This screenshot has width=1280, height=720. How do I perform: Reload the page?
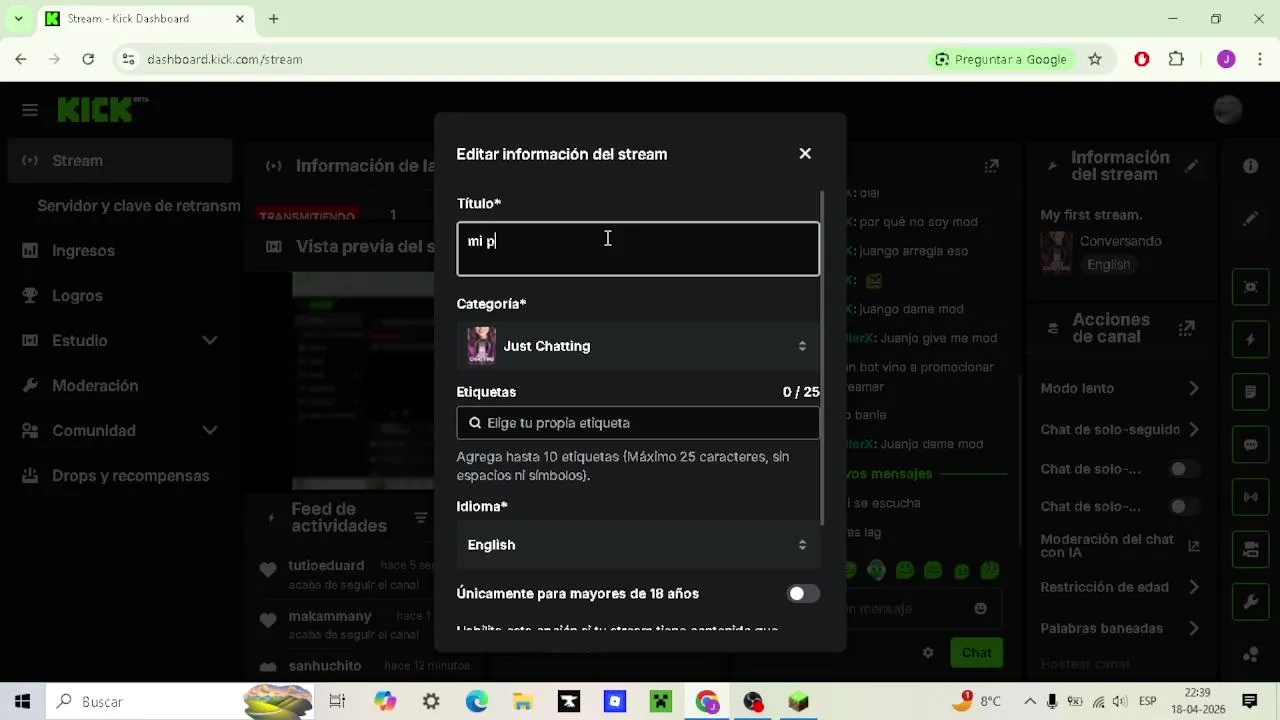click(88, 60)
